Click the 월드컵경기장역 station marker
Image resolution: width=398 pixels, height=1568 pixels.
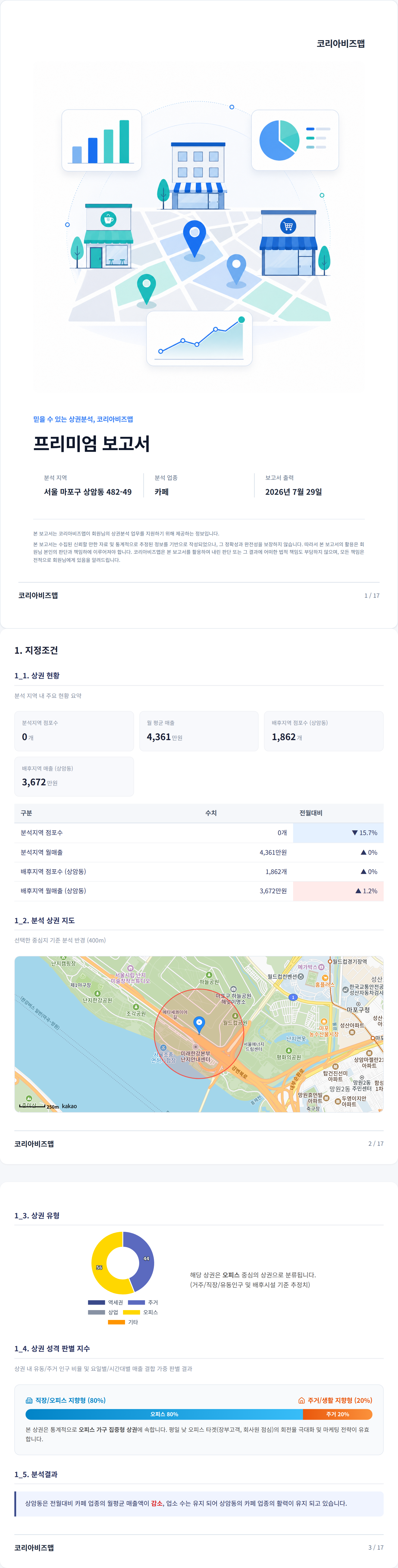(330, 962)
